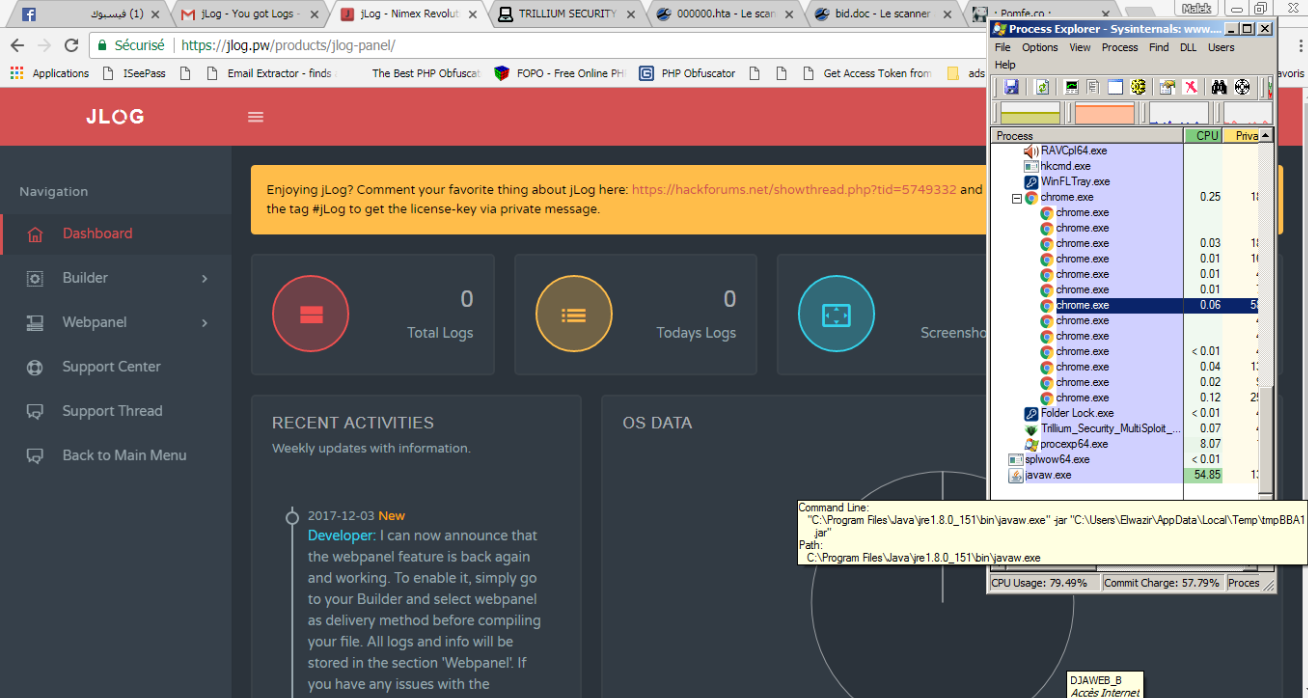Viewport: 1308px width, 698px height.
Task: Open Users menu in Process Explorer
Action: coord(1221,47)
